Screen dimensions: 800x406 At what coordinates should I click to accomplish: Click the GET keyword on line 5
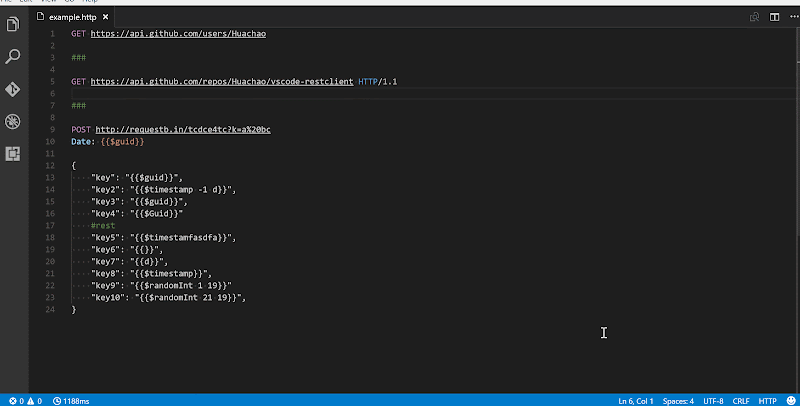79,82
